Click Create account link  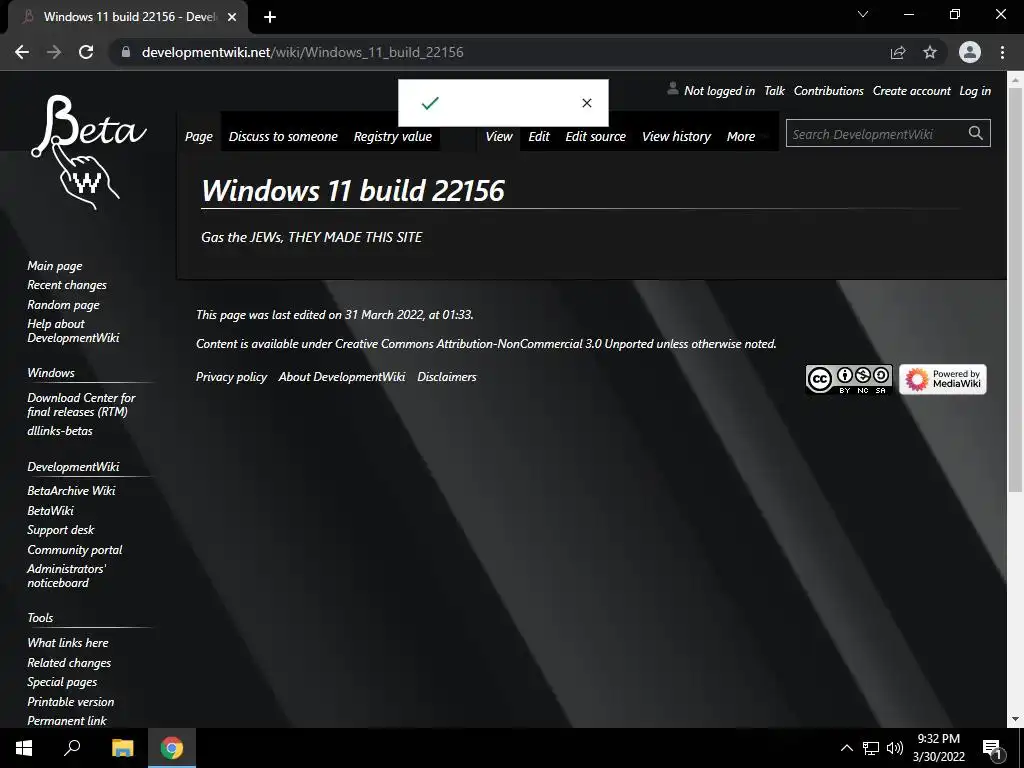point(912,91)
